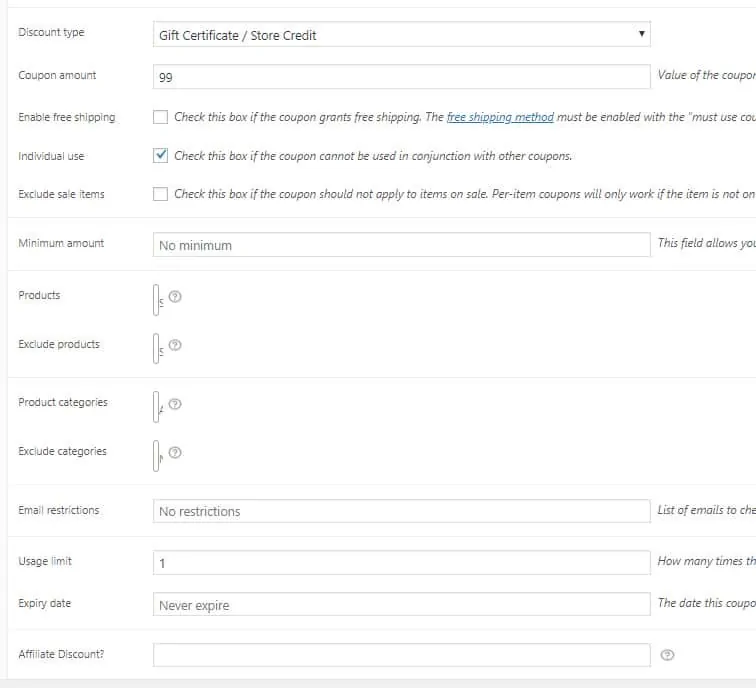Open the Discount type dropdown

[402, 34]
